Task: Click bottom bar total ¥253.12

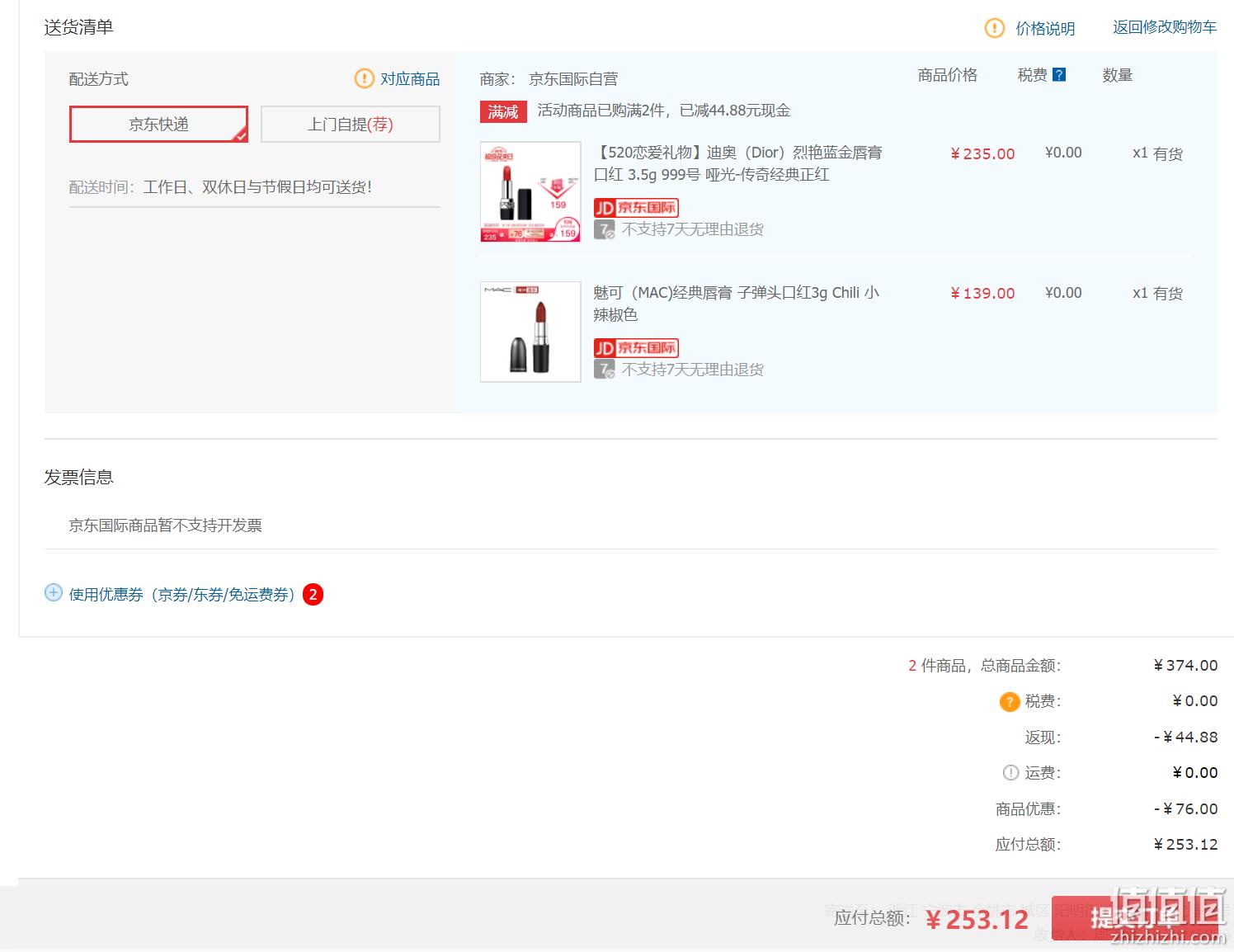Action: [x=977, y=920]
